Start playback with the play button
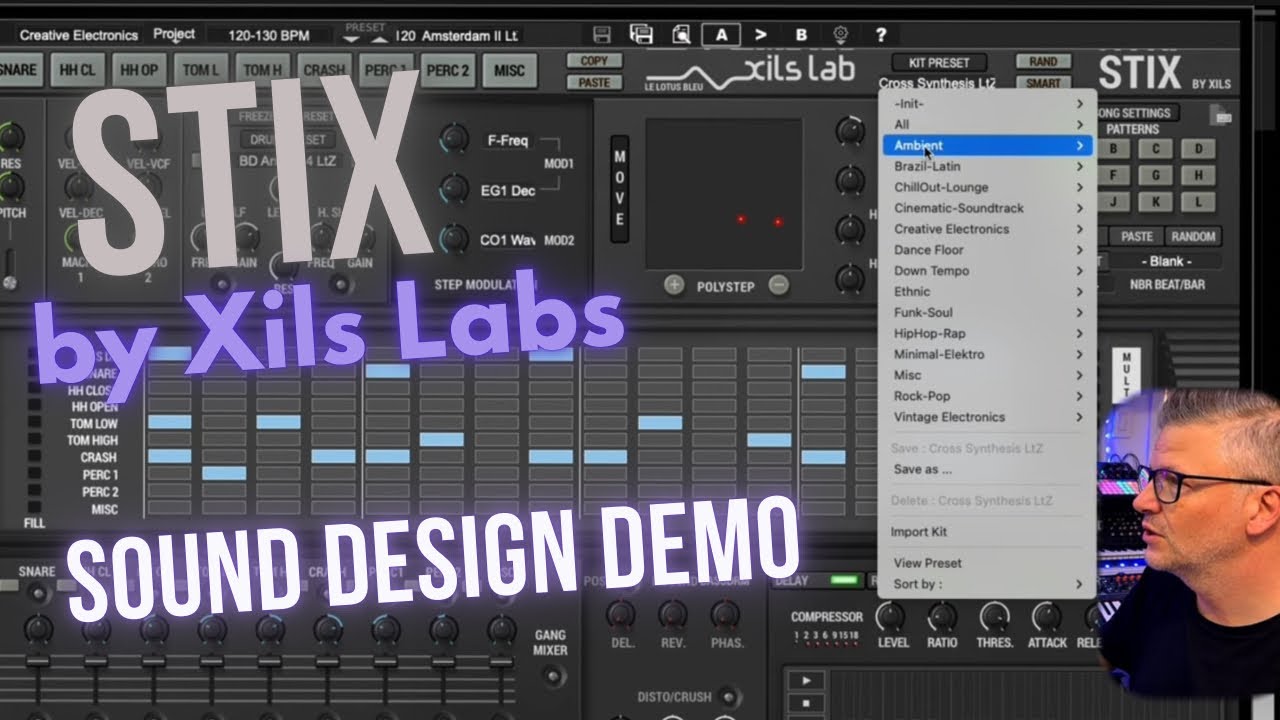 (x=806, y=680)
